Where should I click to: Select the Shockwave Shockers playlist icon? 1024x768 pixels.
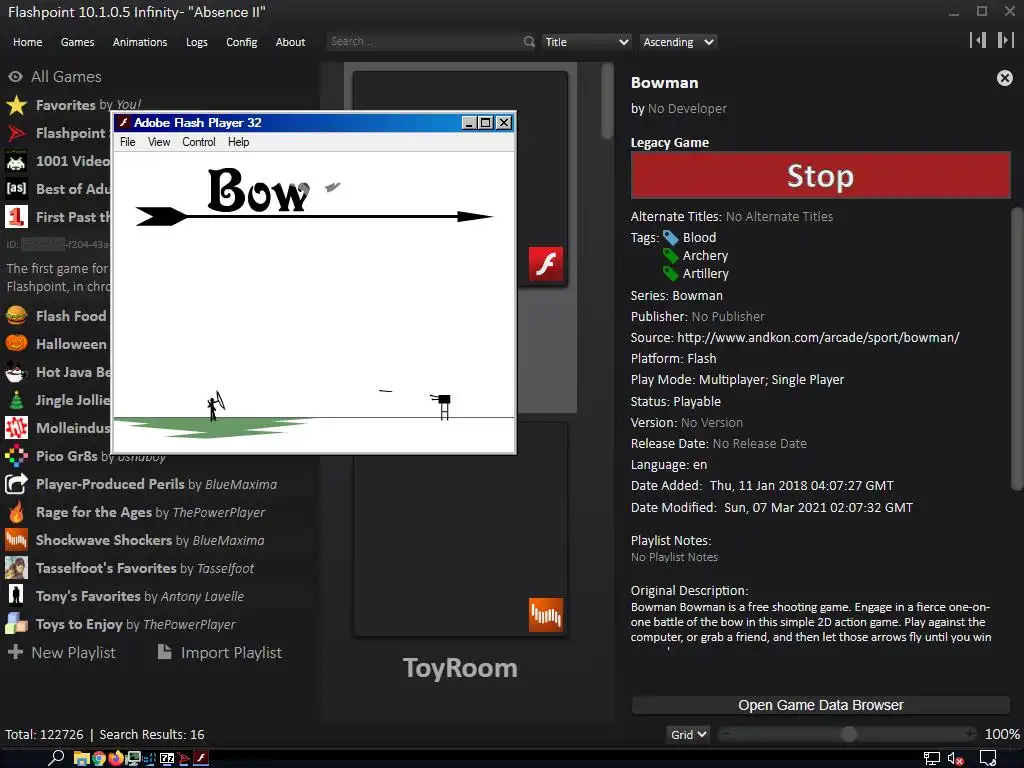click(16, 540)
